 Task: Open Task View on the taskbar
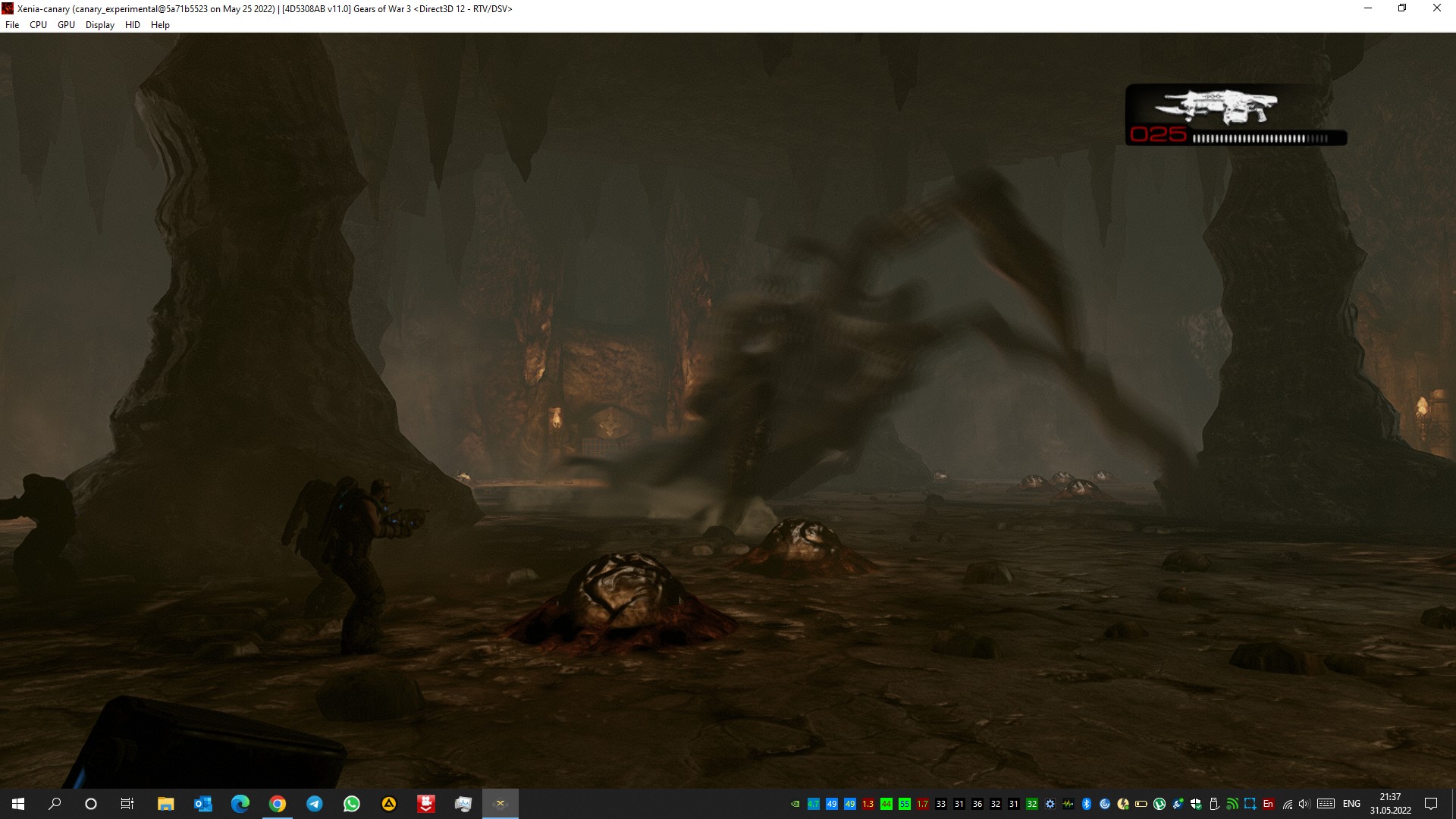(127, 804)
